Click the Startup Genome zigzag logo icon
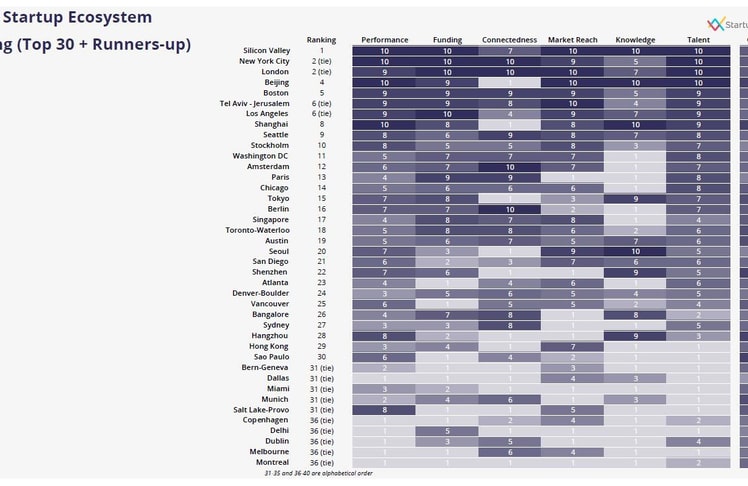Screen dimensions: 748x486 [713, 24]
